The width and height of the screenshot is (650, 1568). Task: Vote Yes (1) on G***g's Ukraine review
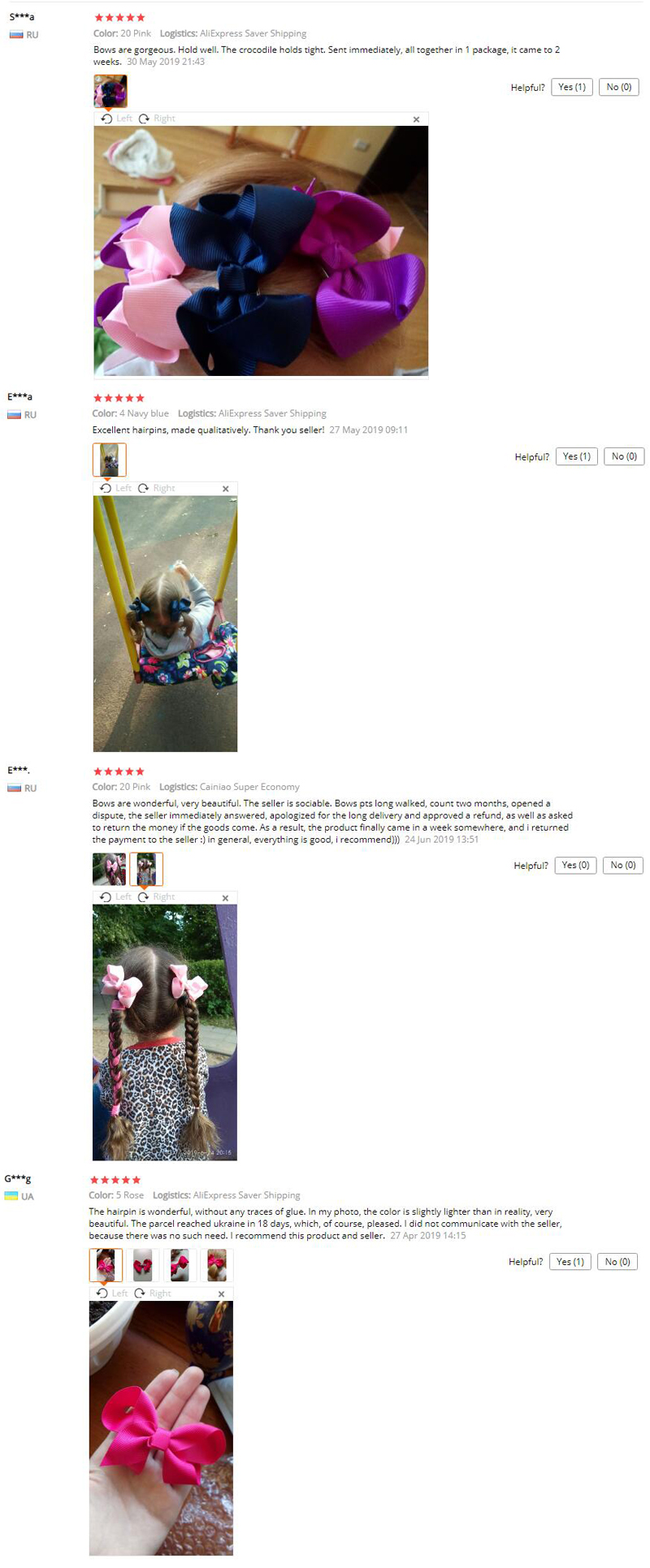pos(570,1261)
